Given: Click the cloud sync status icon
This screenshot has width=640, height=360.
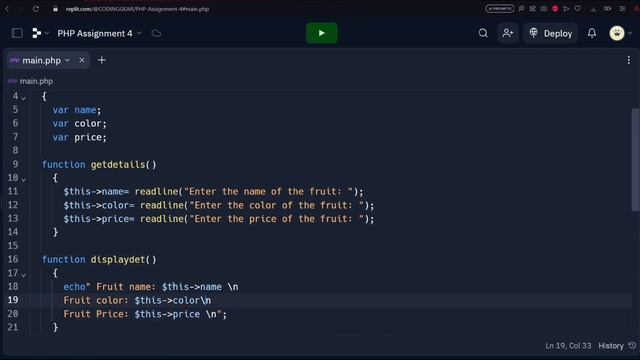Looking at the screenshot, I should pos(156,33).
